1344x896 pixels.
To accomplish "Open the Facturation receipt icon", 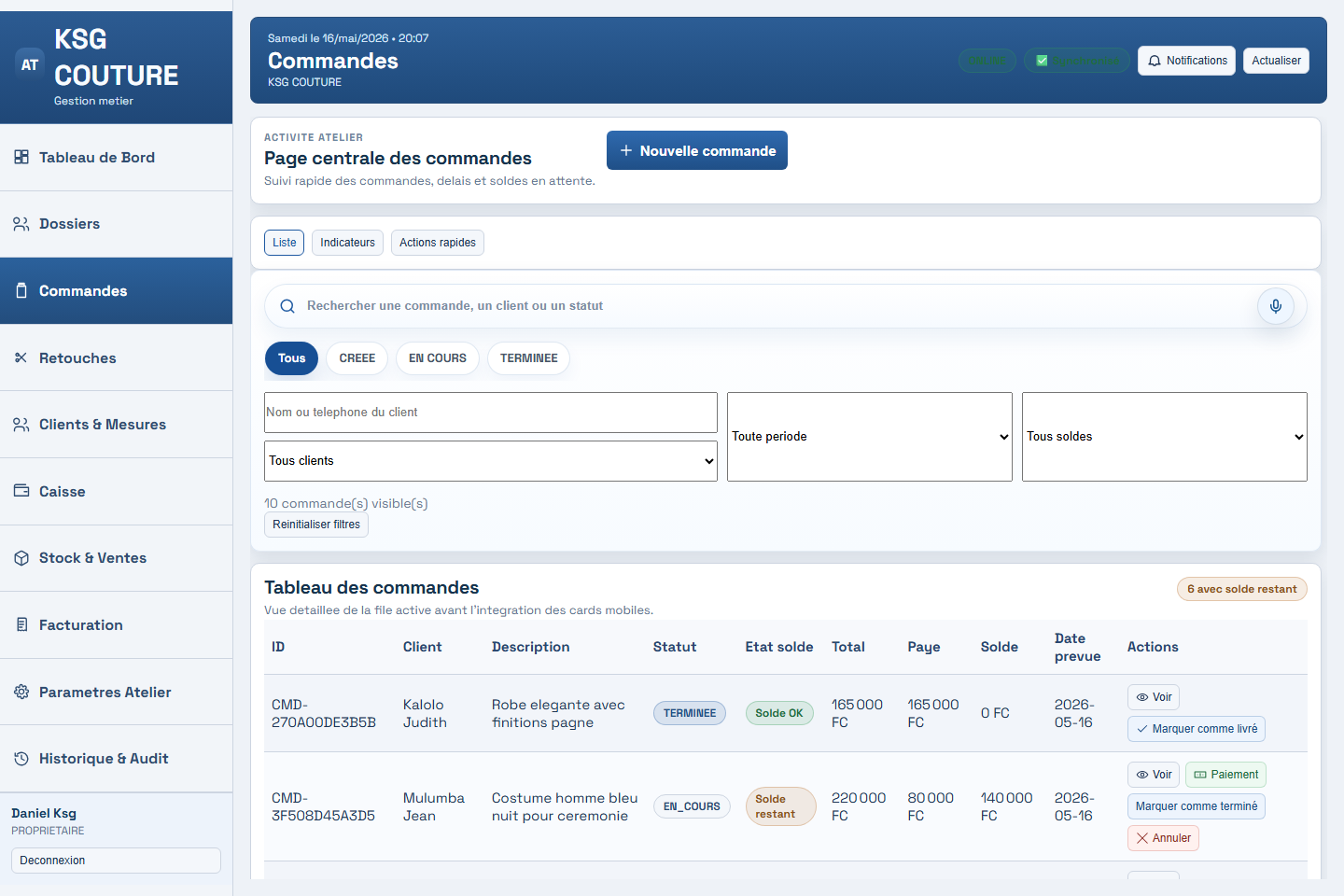I will [21, 624].
